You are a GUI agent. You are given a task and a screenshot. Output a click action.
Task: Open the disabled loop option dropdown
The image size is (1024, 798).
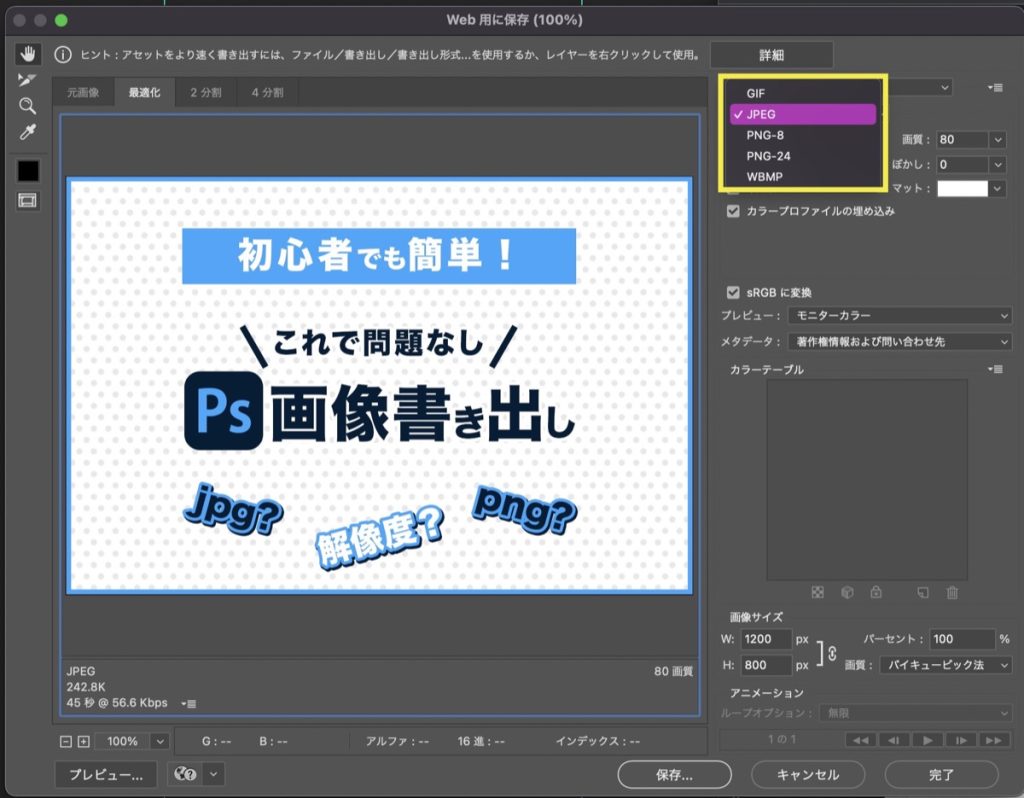point(915,713)
